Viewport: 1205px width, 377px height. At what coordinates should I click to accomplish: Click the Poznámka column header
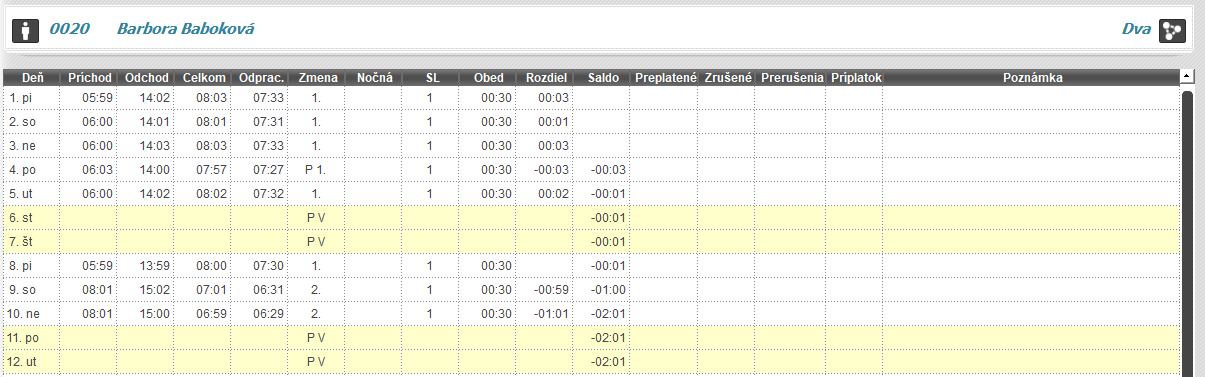click(x=1032, y=77)
